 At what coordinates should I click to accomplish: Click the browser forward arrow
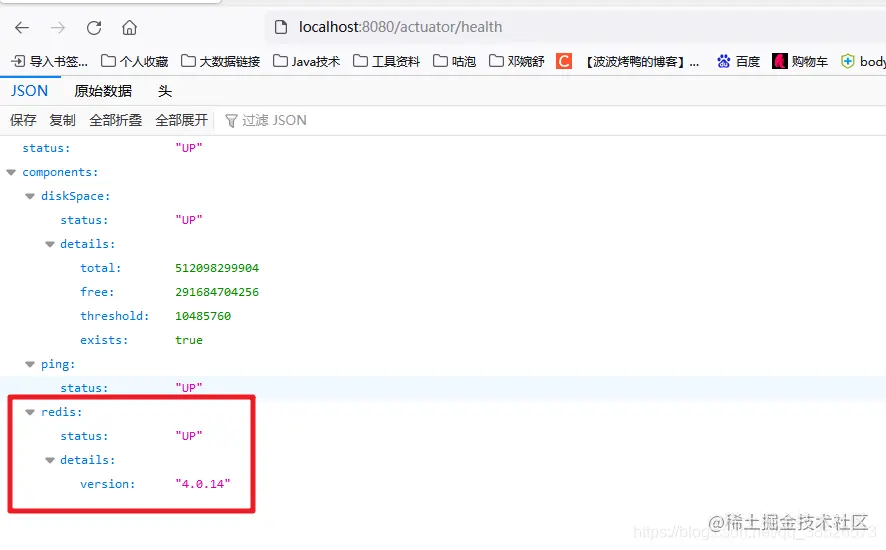click(x=58, y=27)
